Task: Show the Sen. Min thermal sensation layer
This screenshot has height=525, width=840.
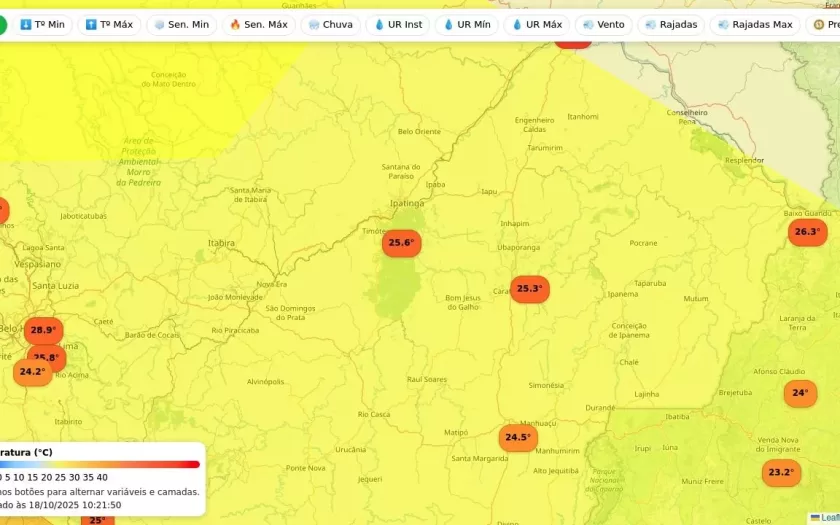Action: 181,24
